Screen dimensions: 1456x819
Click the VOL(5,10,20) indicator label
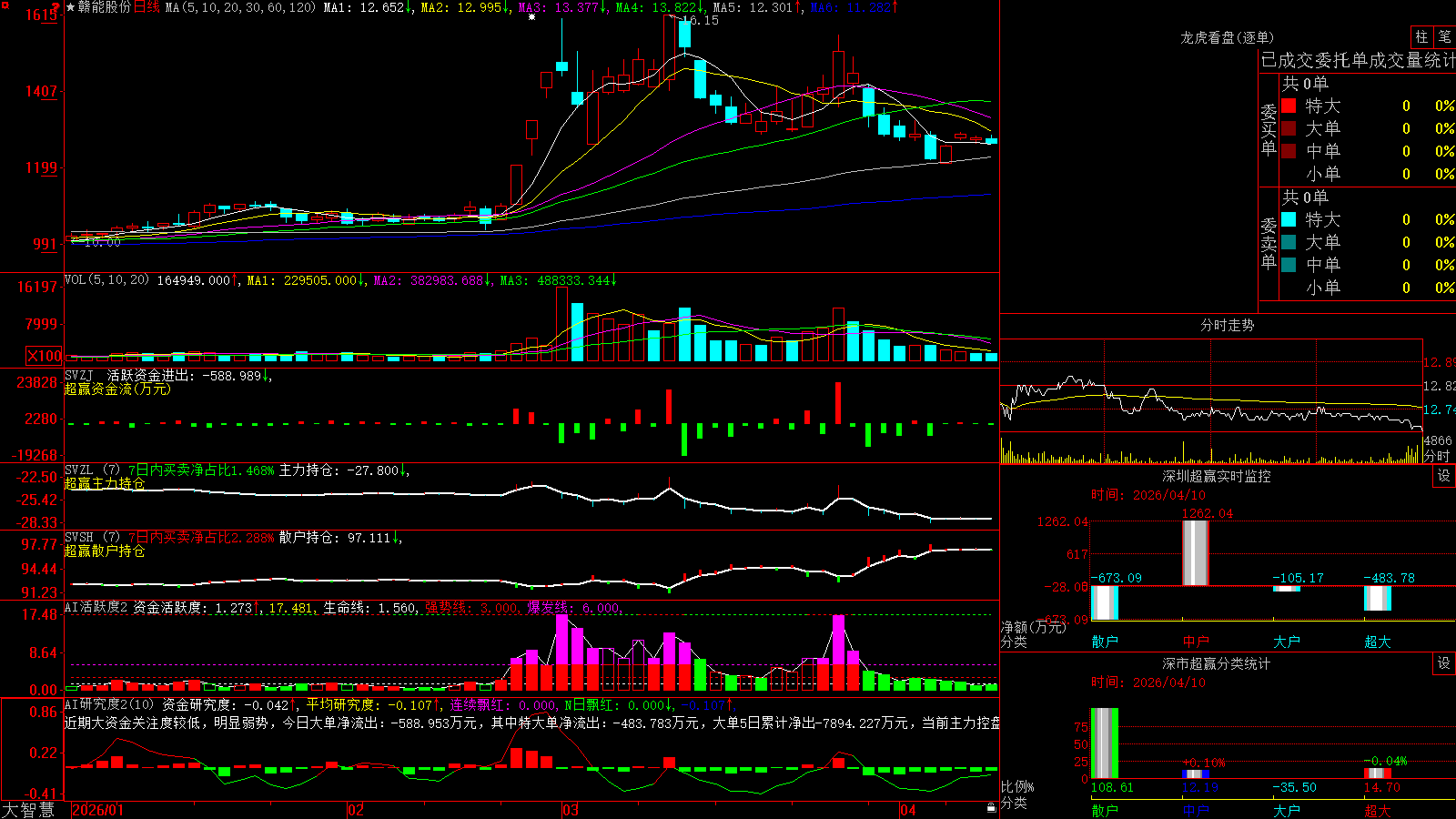click(106, 280)
